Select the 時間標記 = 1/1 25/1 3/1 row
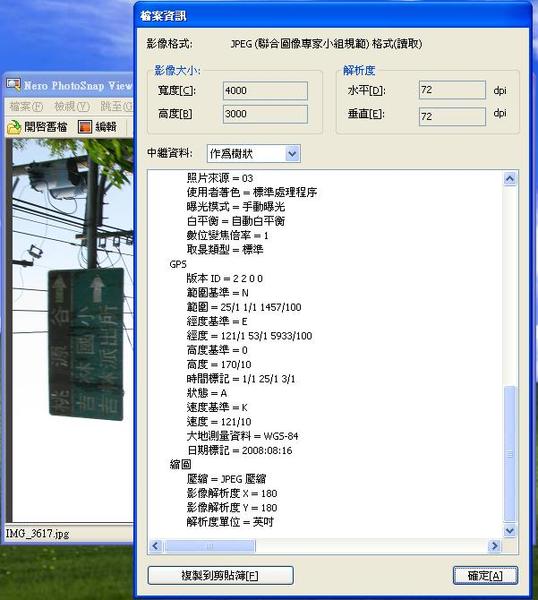Screen dimensions: 538x600 [x=241, y=379]
